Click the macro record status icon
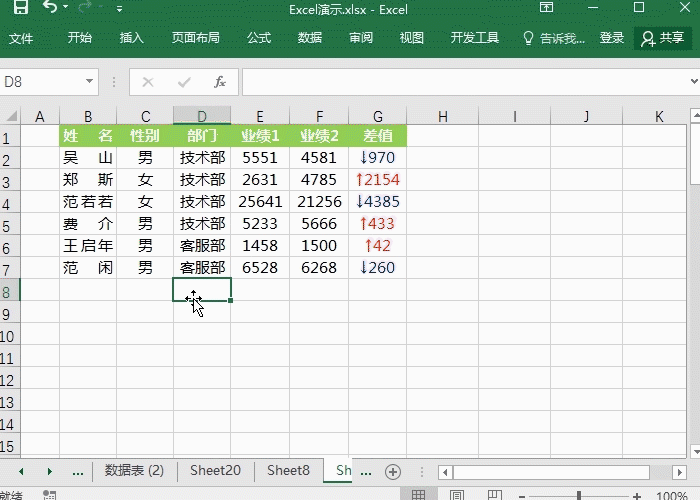 pos(49,495)
